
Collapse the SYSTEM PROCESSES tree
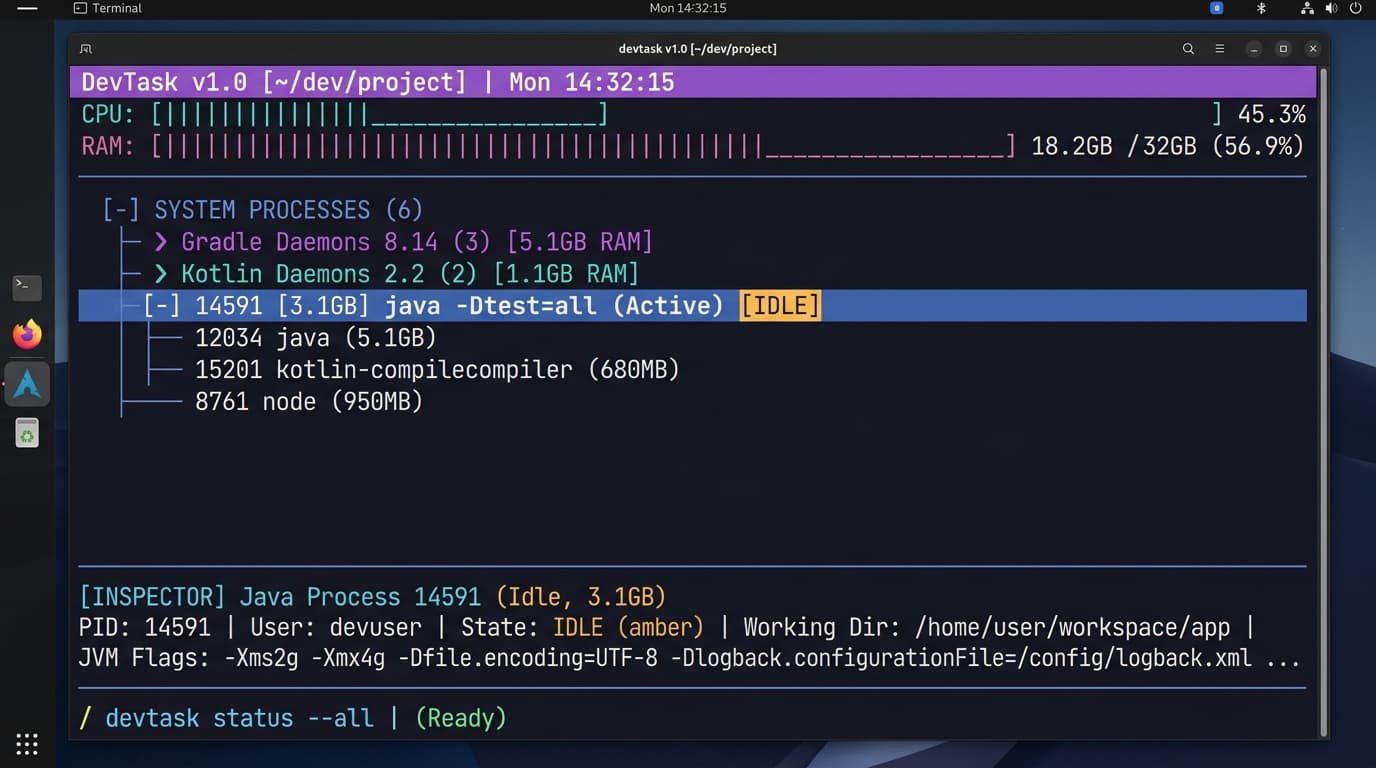(121, 210)
